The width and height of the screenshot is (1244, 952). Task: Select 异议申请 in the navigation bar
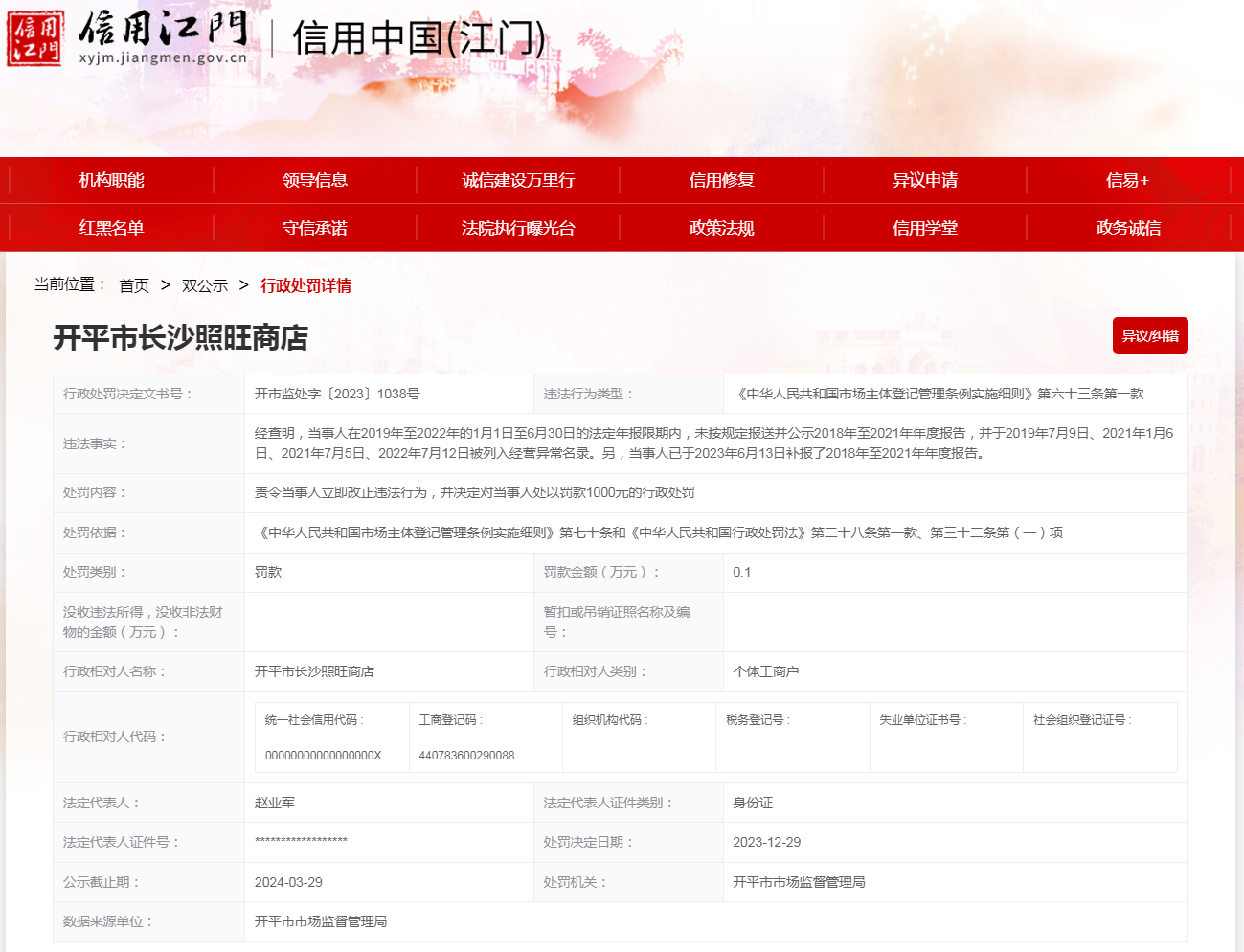[924, 180]
